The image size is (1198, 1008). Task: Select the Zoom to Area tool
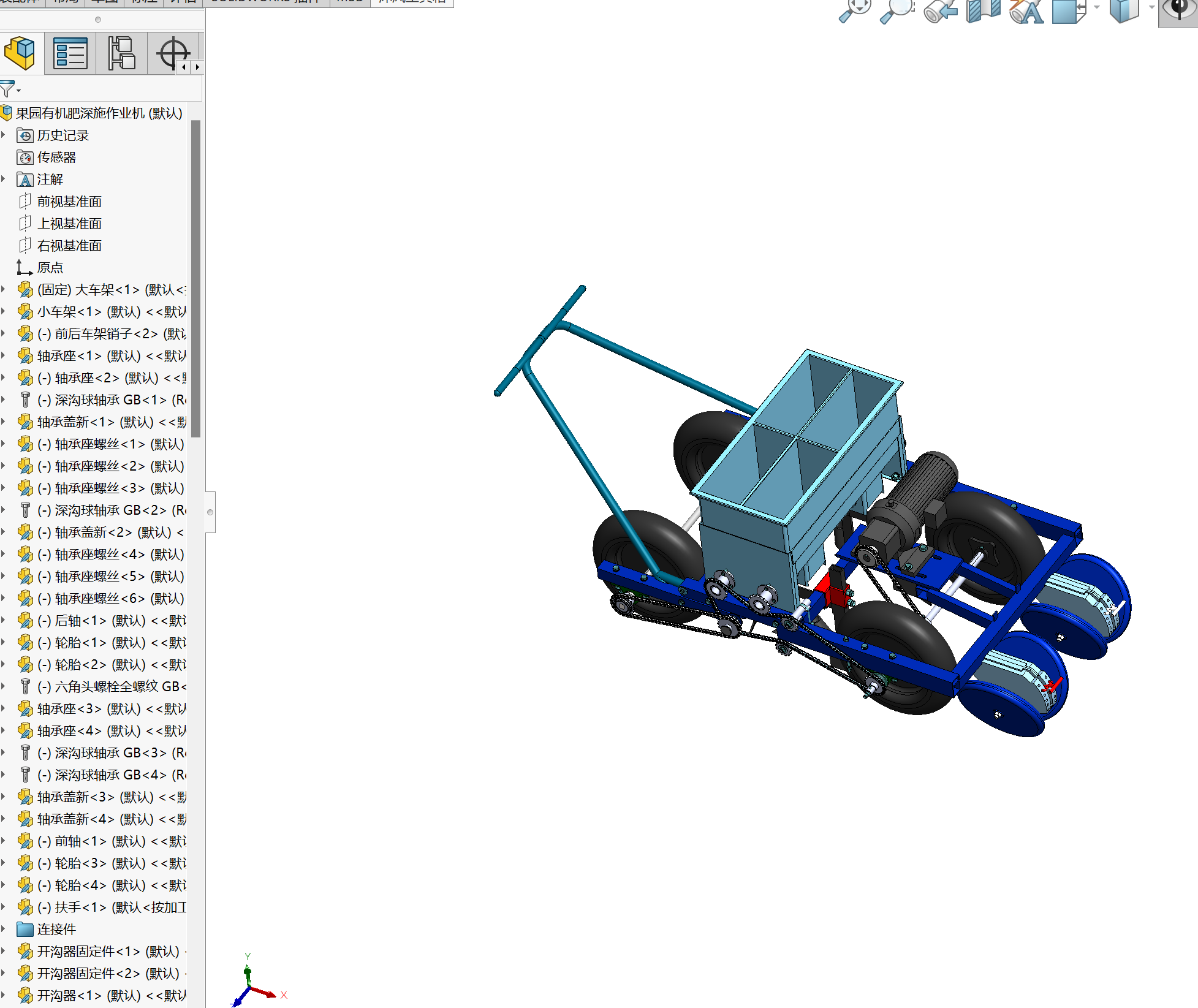tap(896, 10)
